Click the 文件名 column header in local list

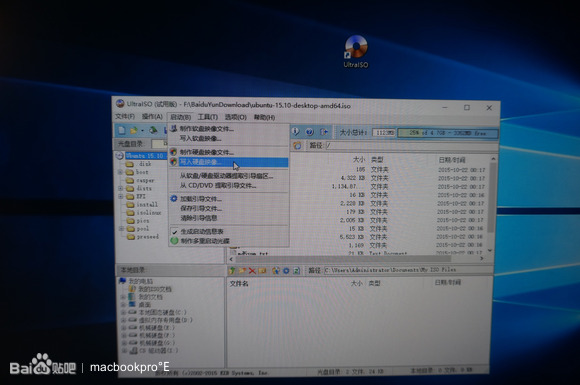[x=239, y=284]
